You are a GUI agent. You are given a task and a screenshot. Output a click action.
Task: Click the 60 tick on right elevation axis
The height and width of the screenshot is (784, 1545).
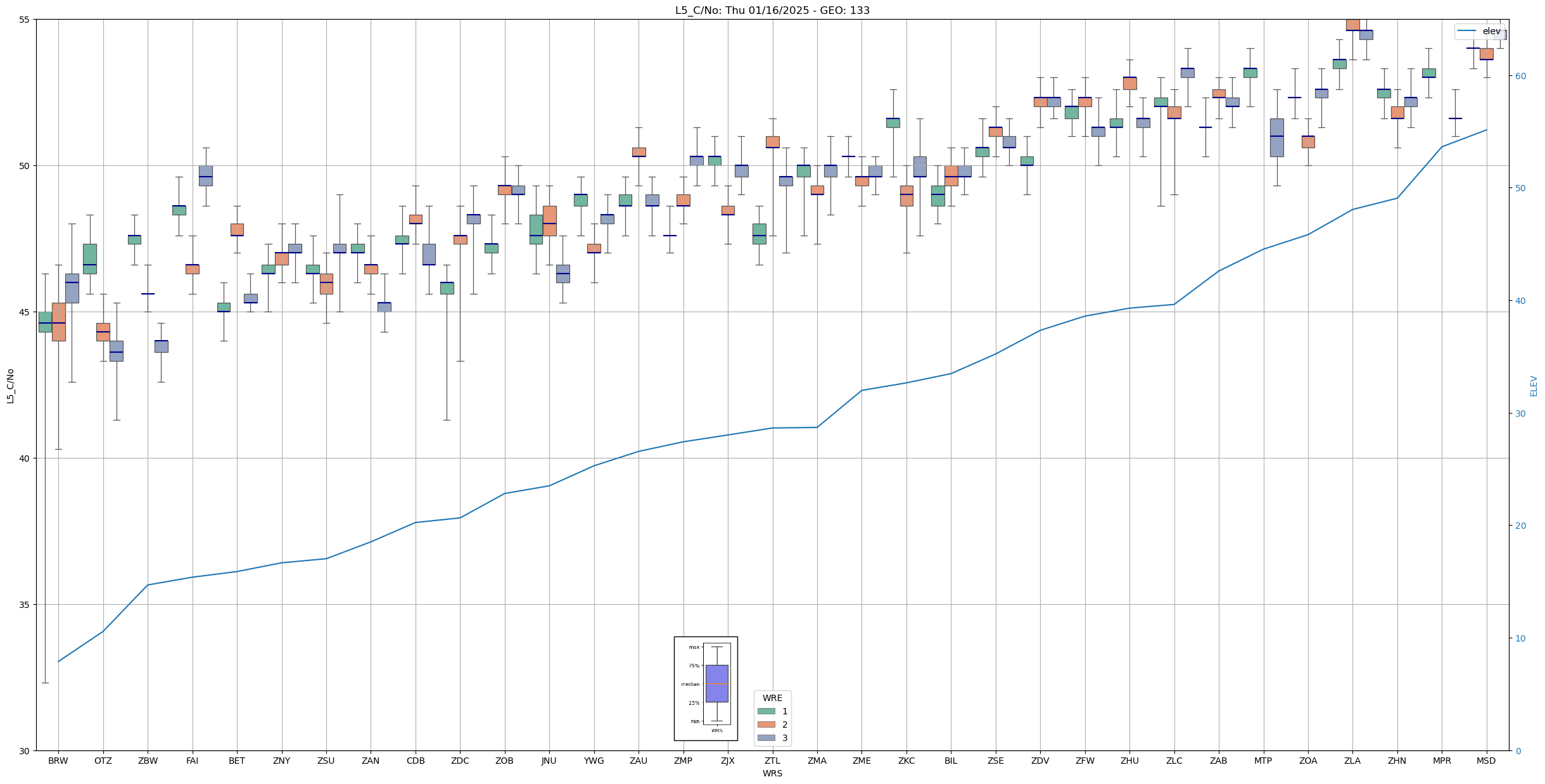(x=1520, y=76)
